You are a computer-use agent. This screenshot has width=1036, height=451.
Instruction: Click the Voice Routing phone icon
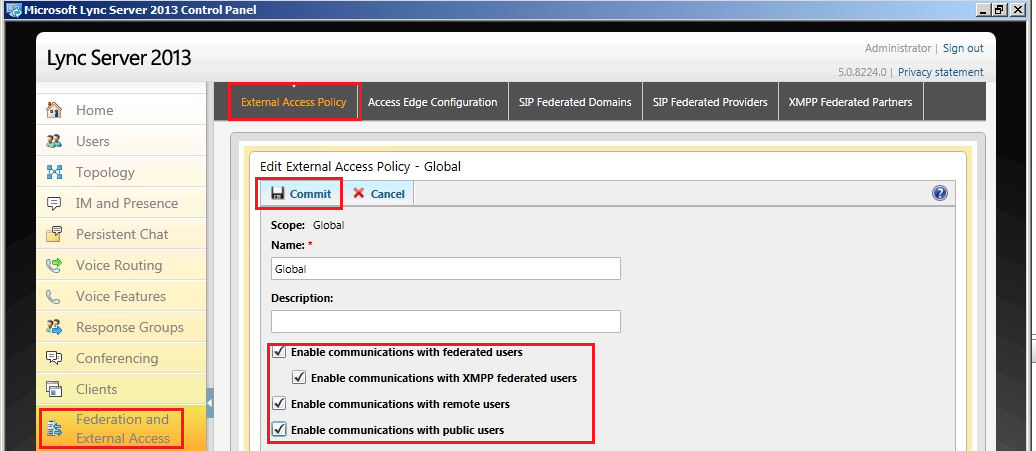click(54, 265)
